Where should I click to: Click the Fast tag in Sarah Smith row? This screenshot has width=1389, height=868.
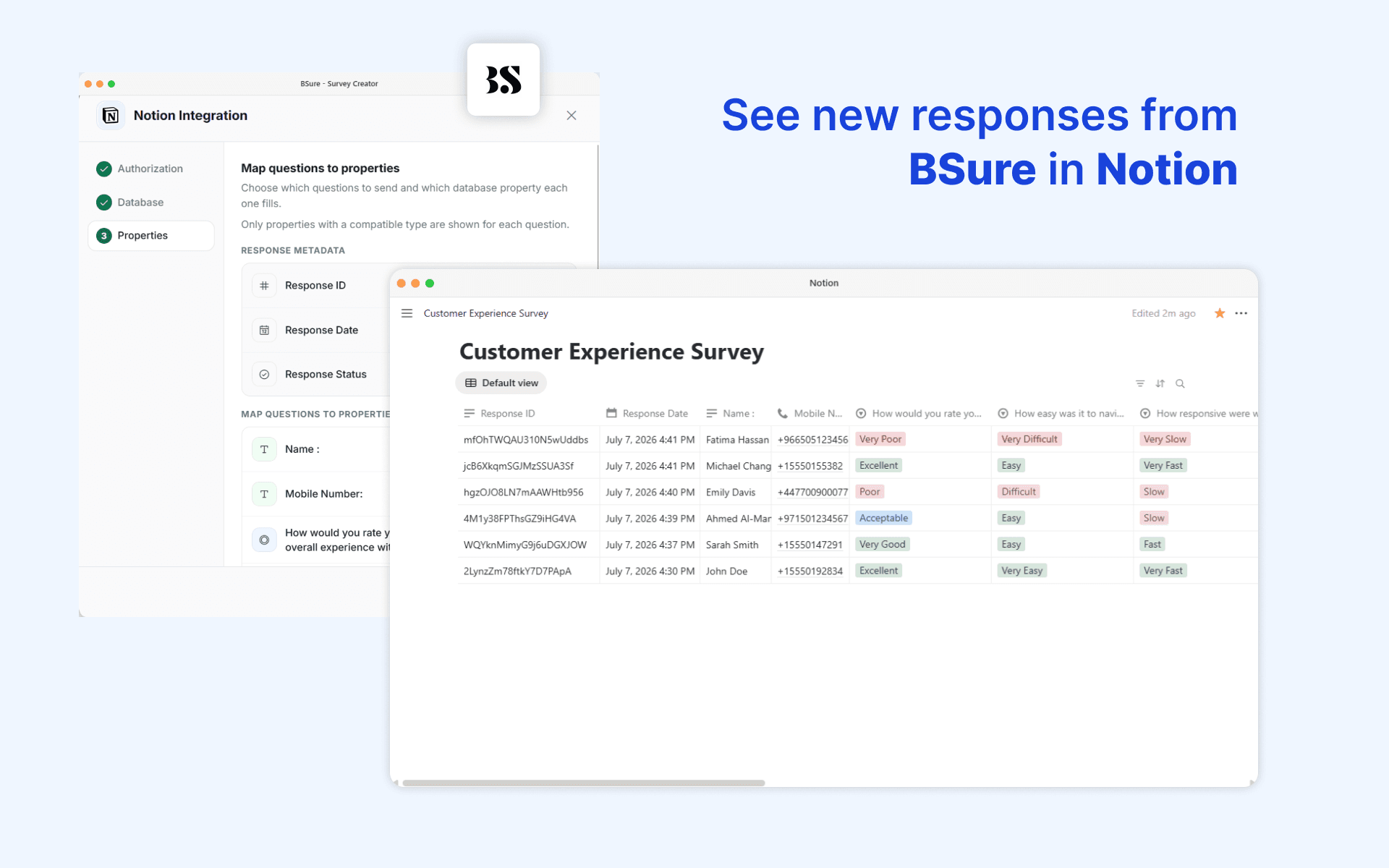coord(1152,545)
